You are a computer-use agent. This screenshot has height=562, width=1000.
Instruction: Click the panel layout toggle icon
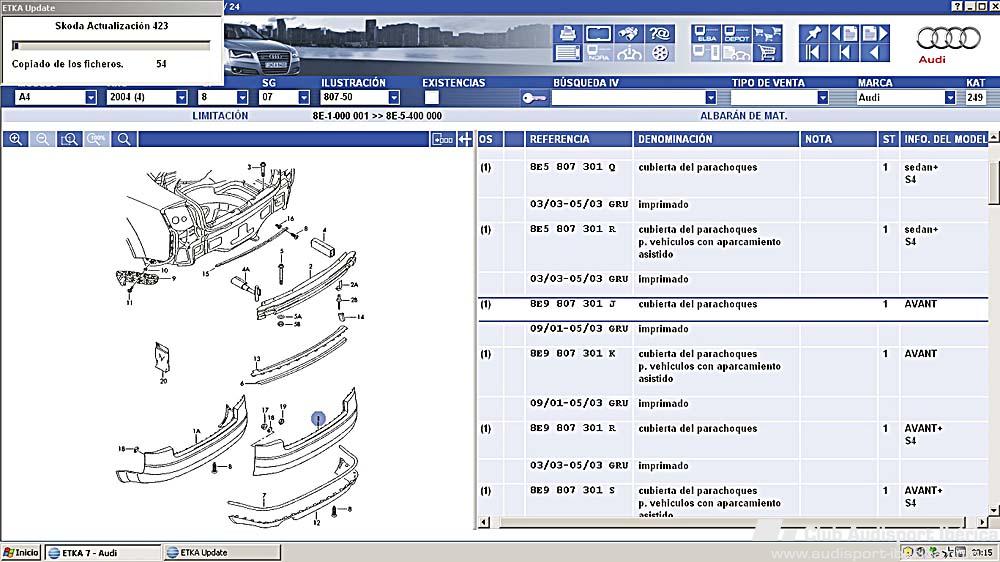point(443,139)
